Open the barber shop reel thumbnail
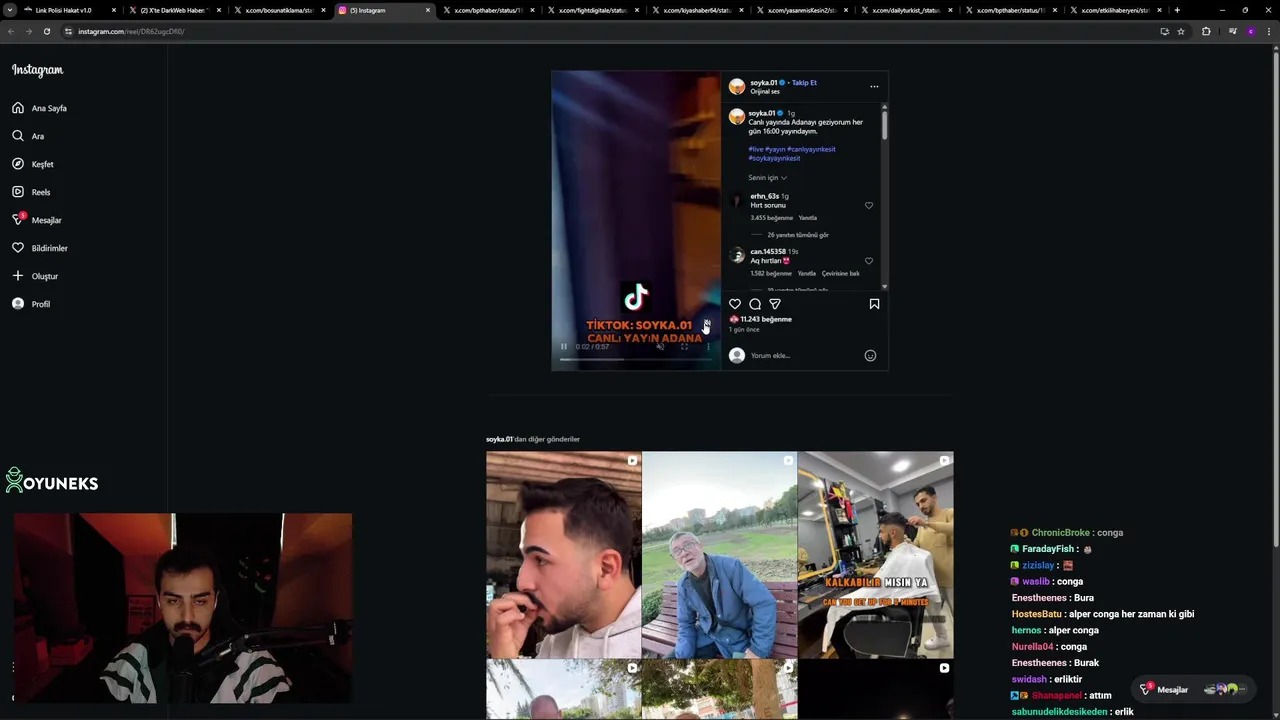1280x720 pixels. coord(875,555)
